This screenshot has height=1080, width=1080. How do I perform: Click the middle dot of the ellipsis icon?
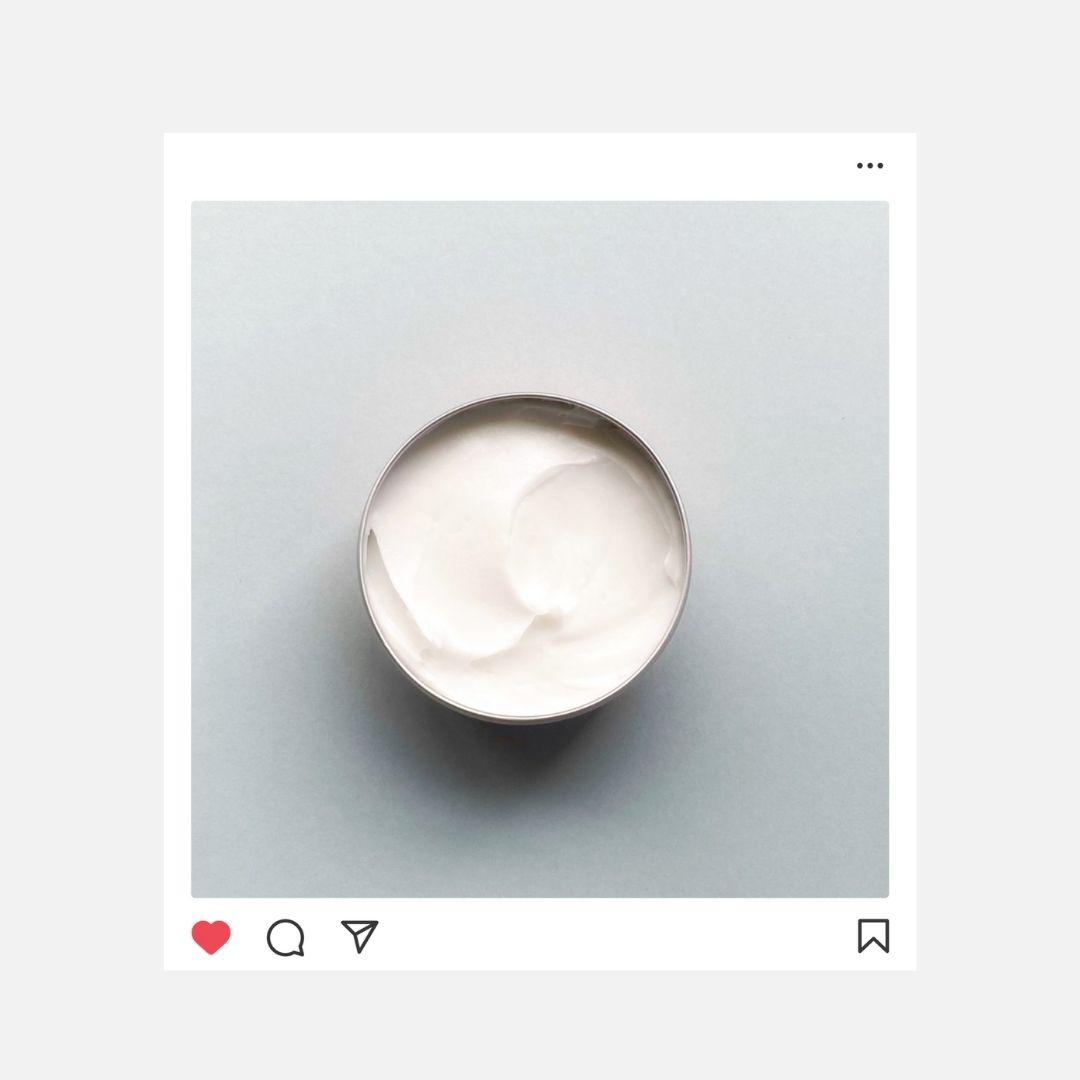(x=870, y=165)
